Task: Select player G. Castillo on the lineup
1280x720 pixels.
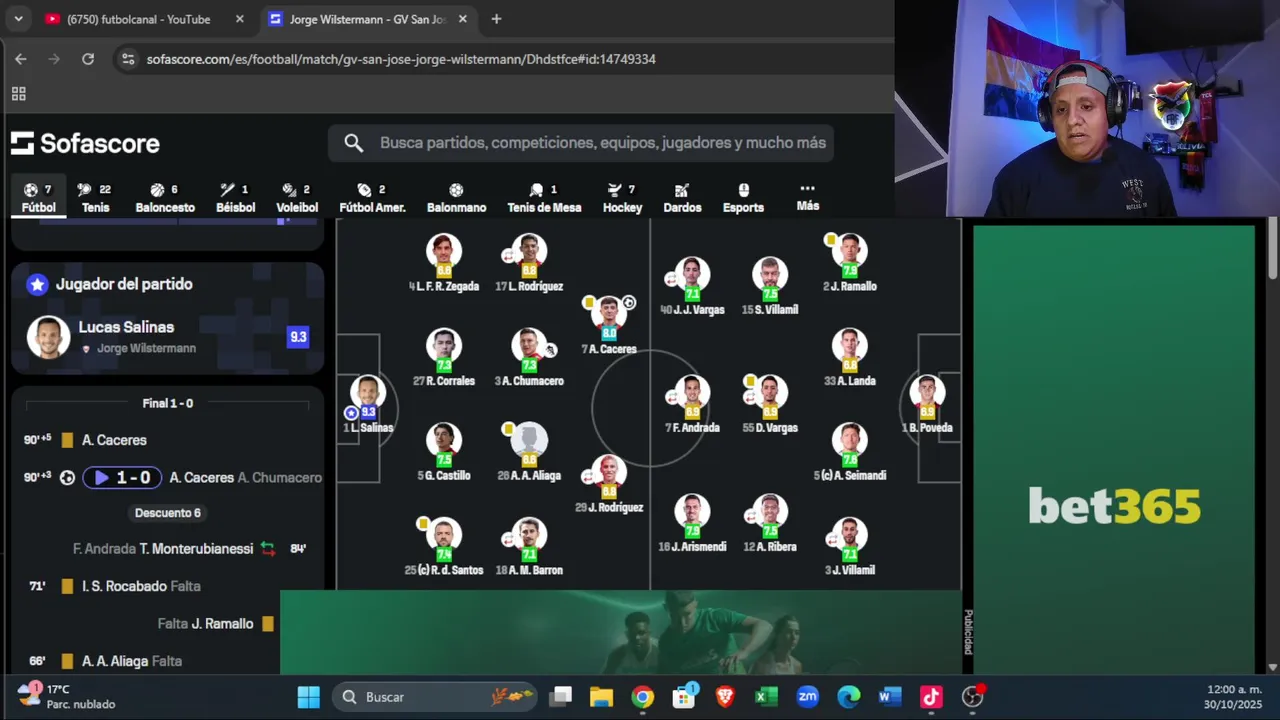Action: click(443, 452)
